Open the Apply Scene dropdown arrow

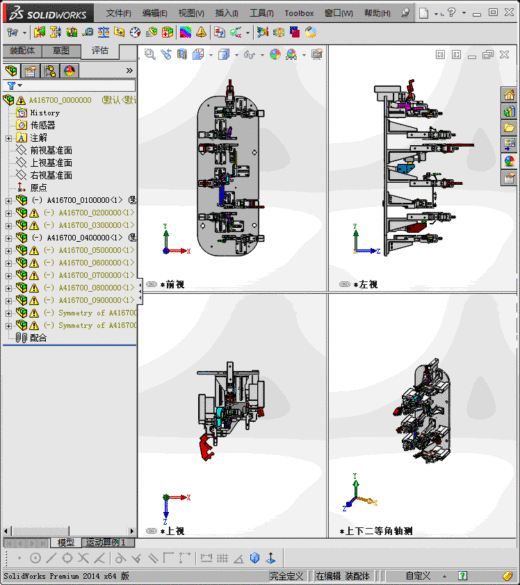tap(304, 55)
